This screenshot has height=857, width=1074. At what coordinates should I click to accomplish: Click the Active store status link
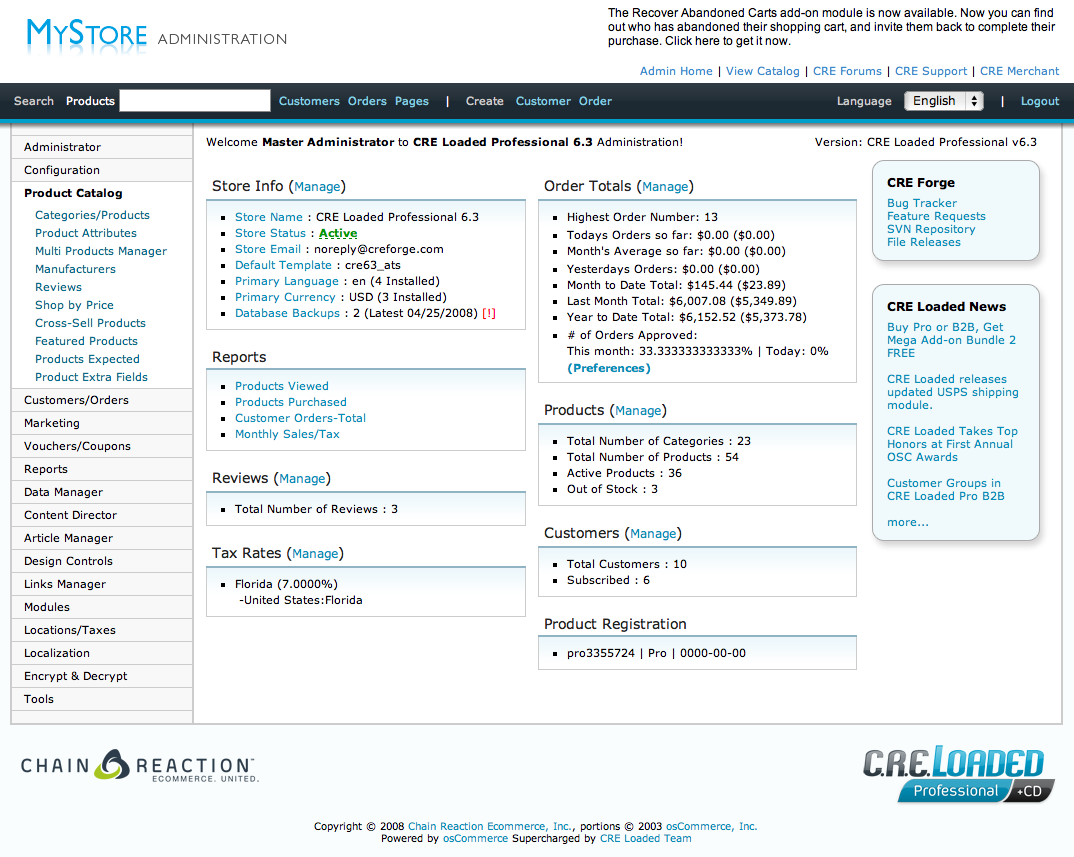(338, 233)
